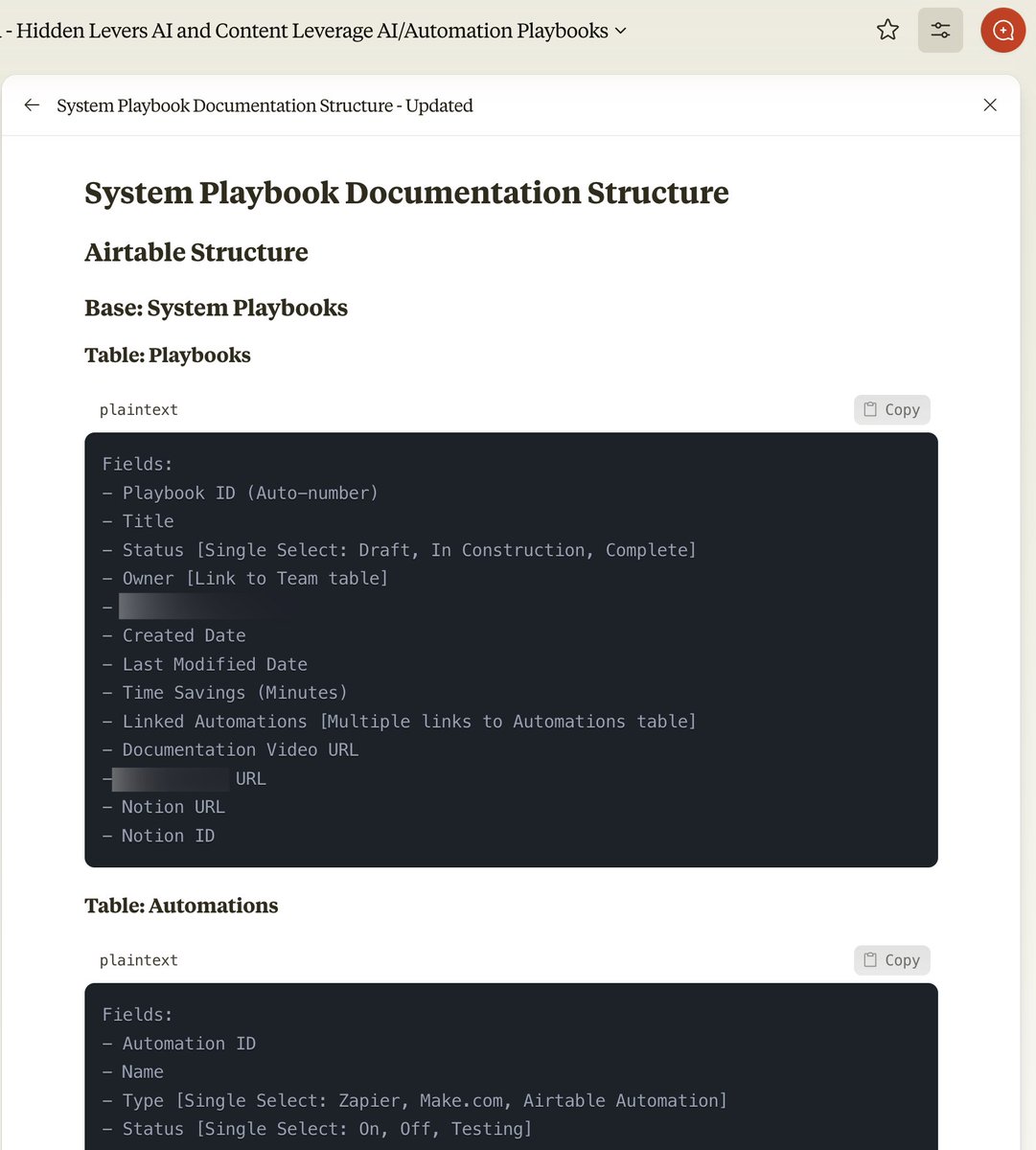Click the clipboard icon in Playbooks Copy button
The image size is (1036, 1150).
pos(870,409)
